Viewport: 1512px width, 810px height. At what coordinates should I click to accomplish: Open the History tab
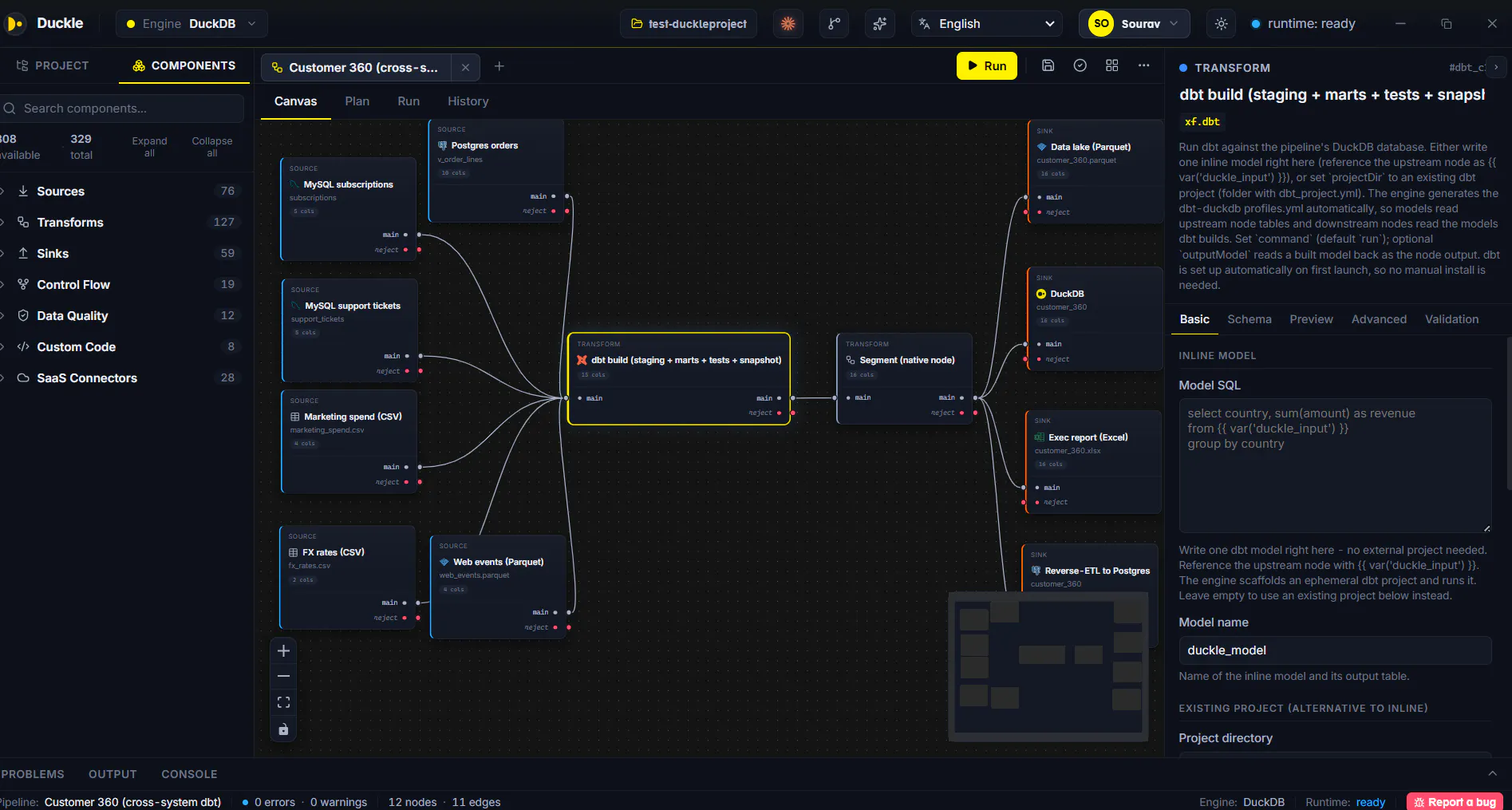(468, 101)
